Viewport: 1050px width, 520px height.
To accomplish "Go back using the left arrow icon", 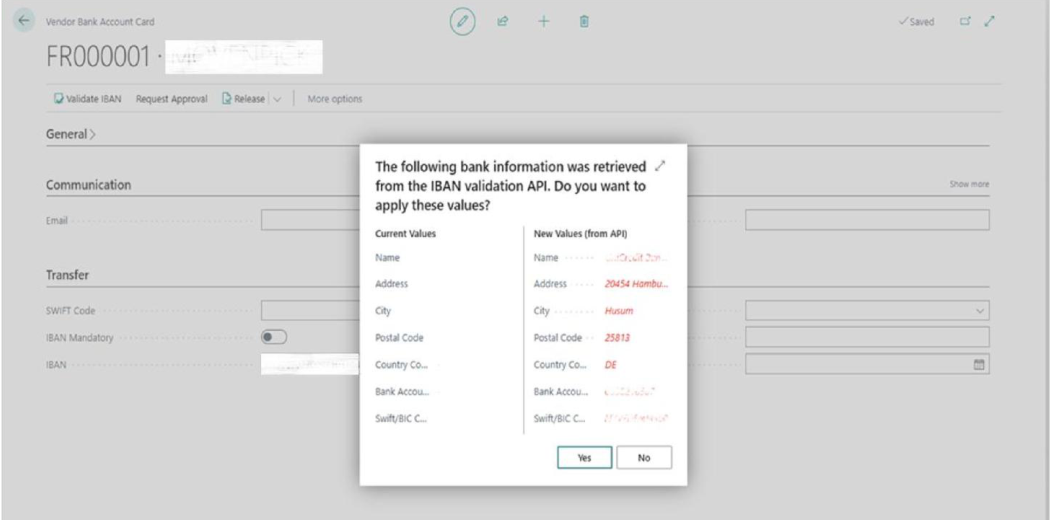I will (x=24, y=21).
